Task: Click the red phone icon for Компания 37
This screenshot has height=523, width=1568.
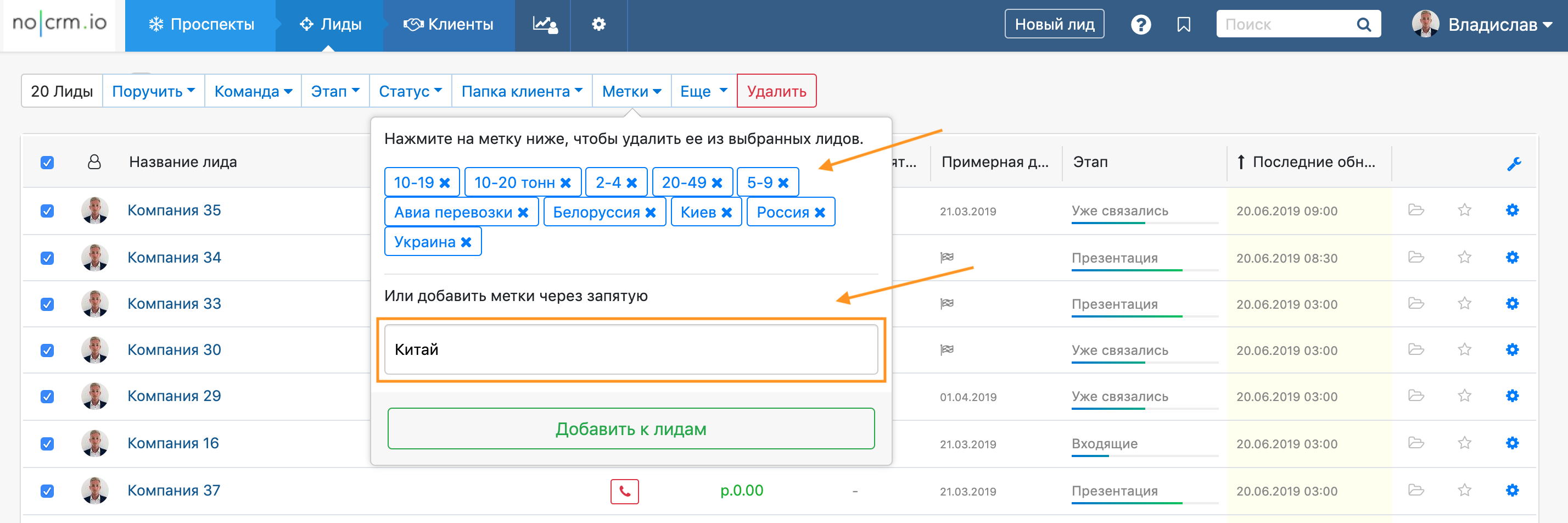Action: click(624, 491)
